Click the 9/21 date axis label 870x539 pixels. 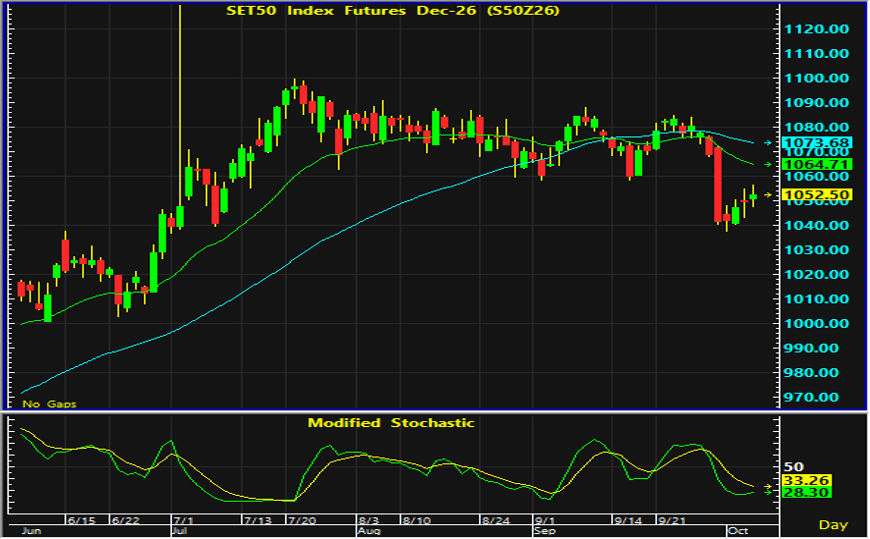(x=672, y=521)
